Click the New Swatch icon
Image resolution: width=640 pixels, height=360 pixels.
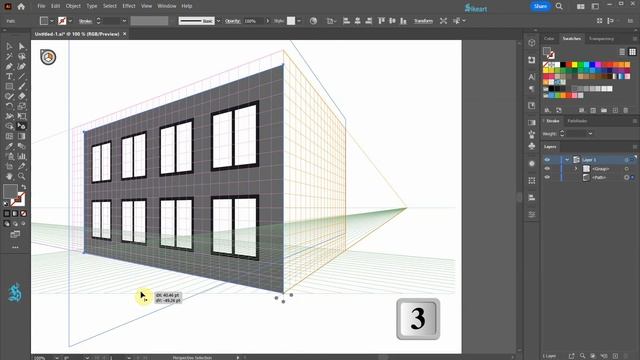(615, 110)
